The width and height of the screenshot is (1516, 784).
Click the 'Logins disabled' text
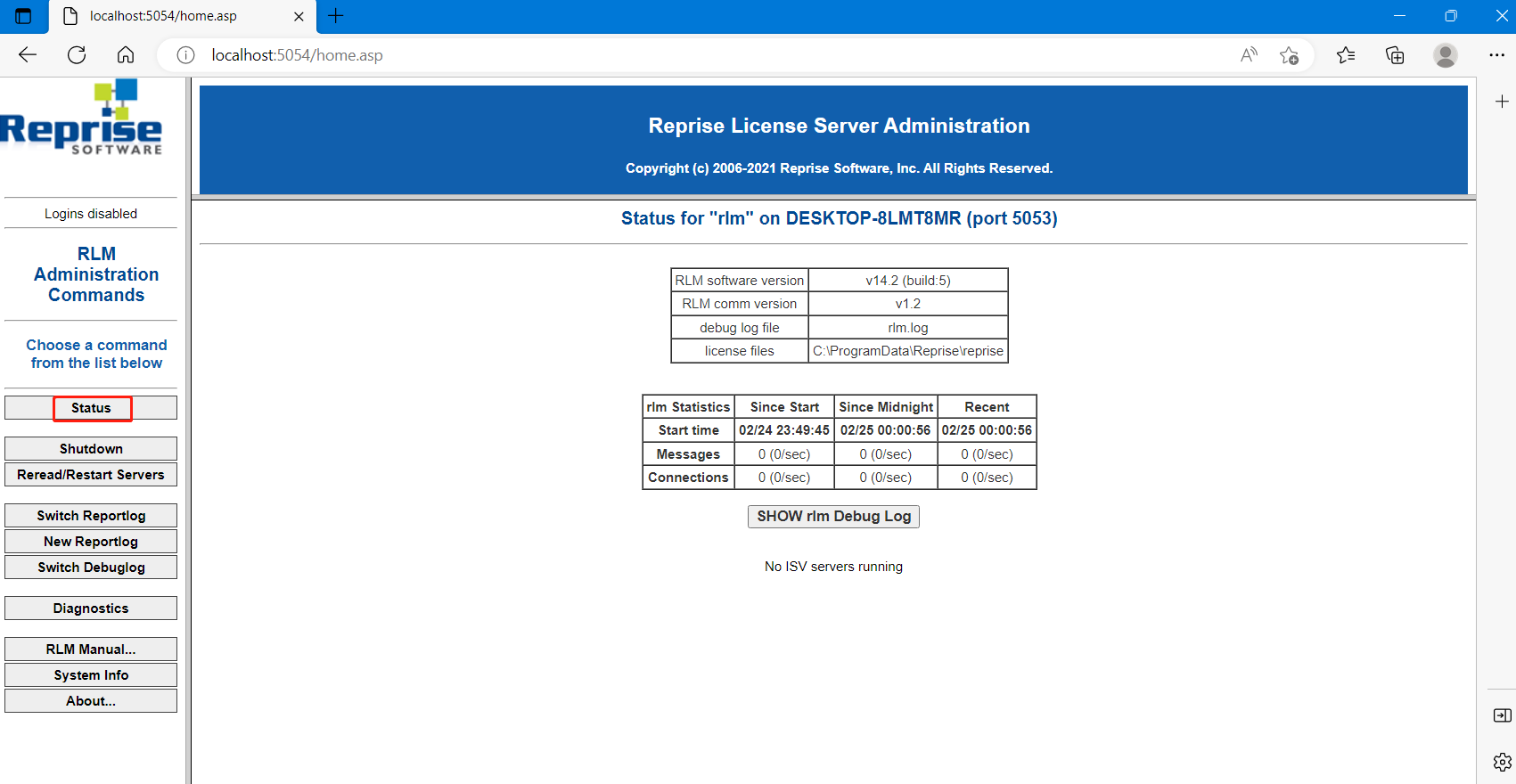click(x=91, y=214)
